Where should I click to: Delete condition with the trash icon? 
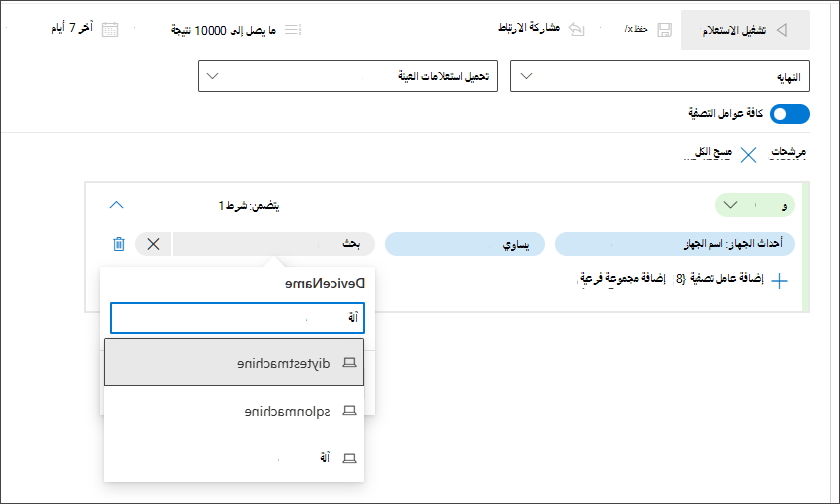pyautogui.click(x=119, y=244)
